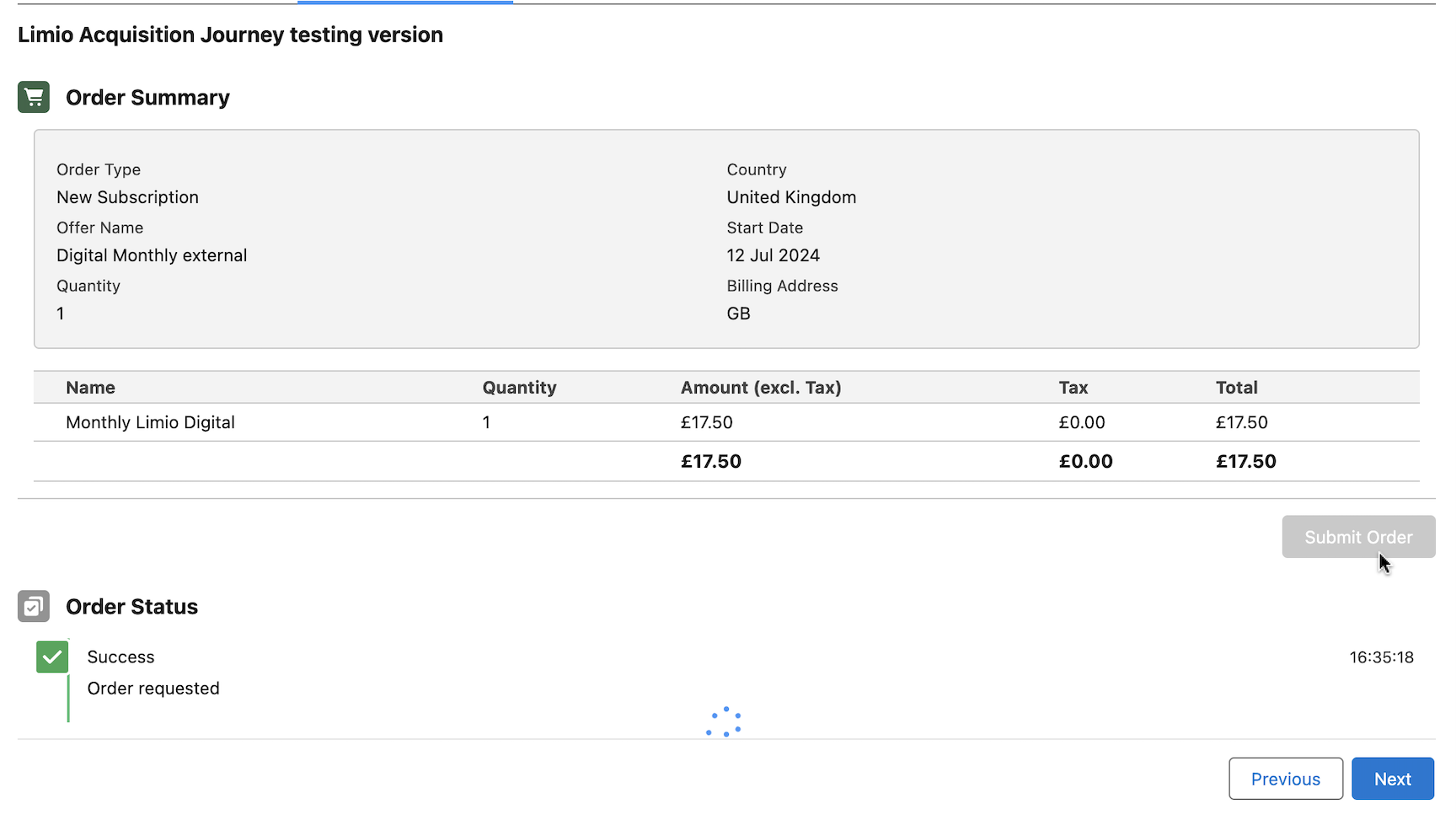Click the Offer Name field label

tap(99, 228)
